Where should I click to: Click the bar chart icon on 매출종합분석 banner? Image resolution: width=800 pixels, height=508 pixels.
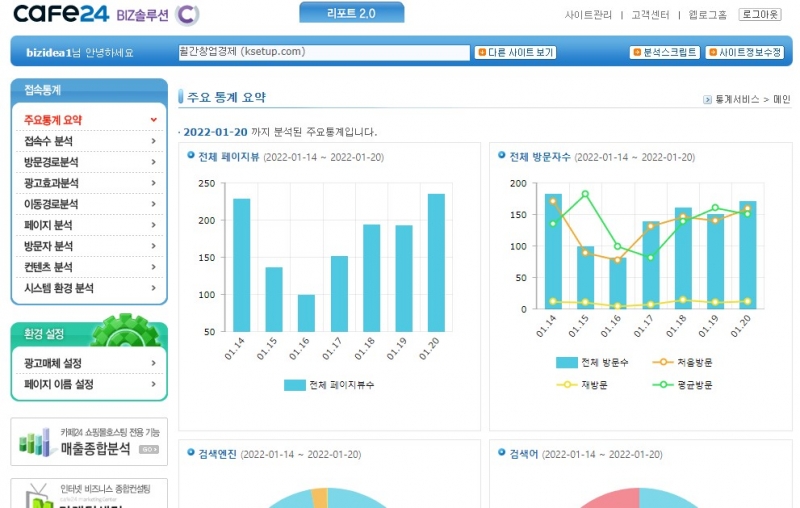coord(37,442)
